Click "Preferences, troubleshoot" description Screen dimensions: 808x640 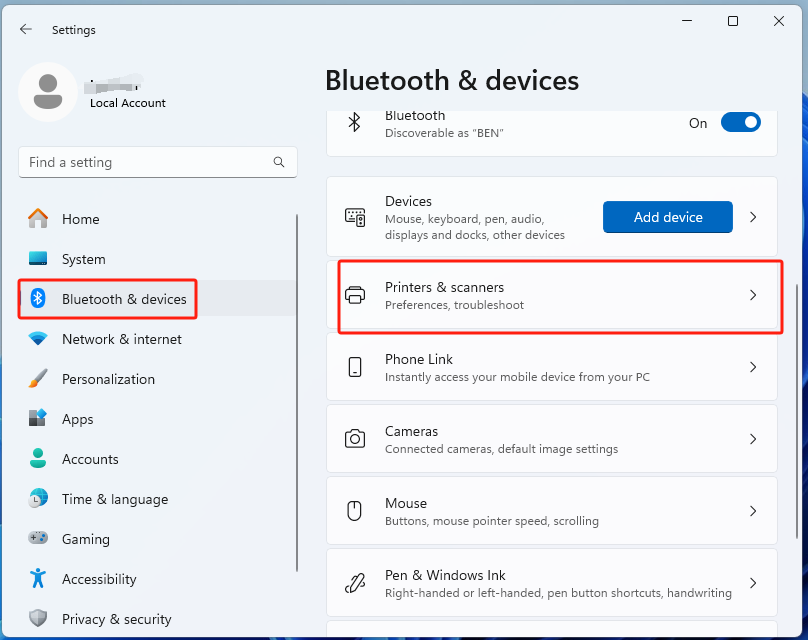pyautogui.click(x=454, y=305)
